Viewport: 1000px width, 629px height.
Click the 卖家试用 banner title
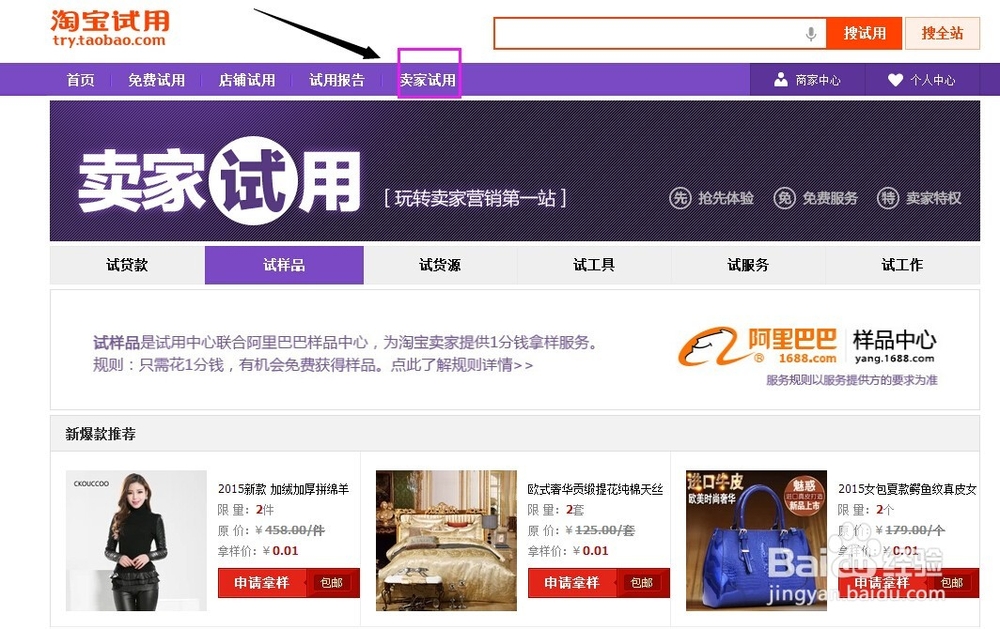219,181
